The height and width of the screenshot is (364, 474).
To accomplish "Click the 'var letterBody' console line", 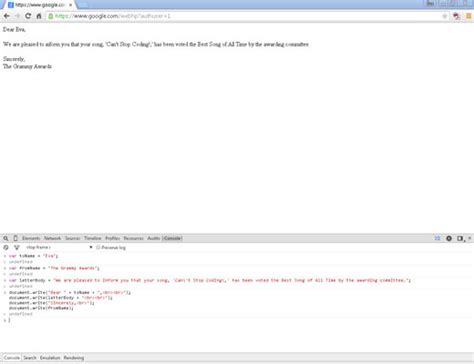I will click(210, 280).
